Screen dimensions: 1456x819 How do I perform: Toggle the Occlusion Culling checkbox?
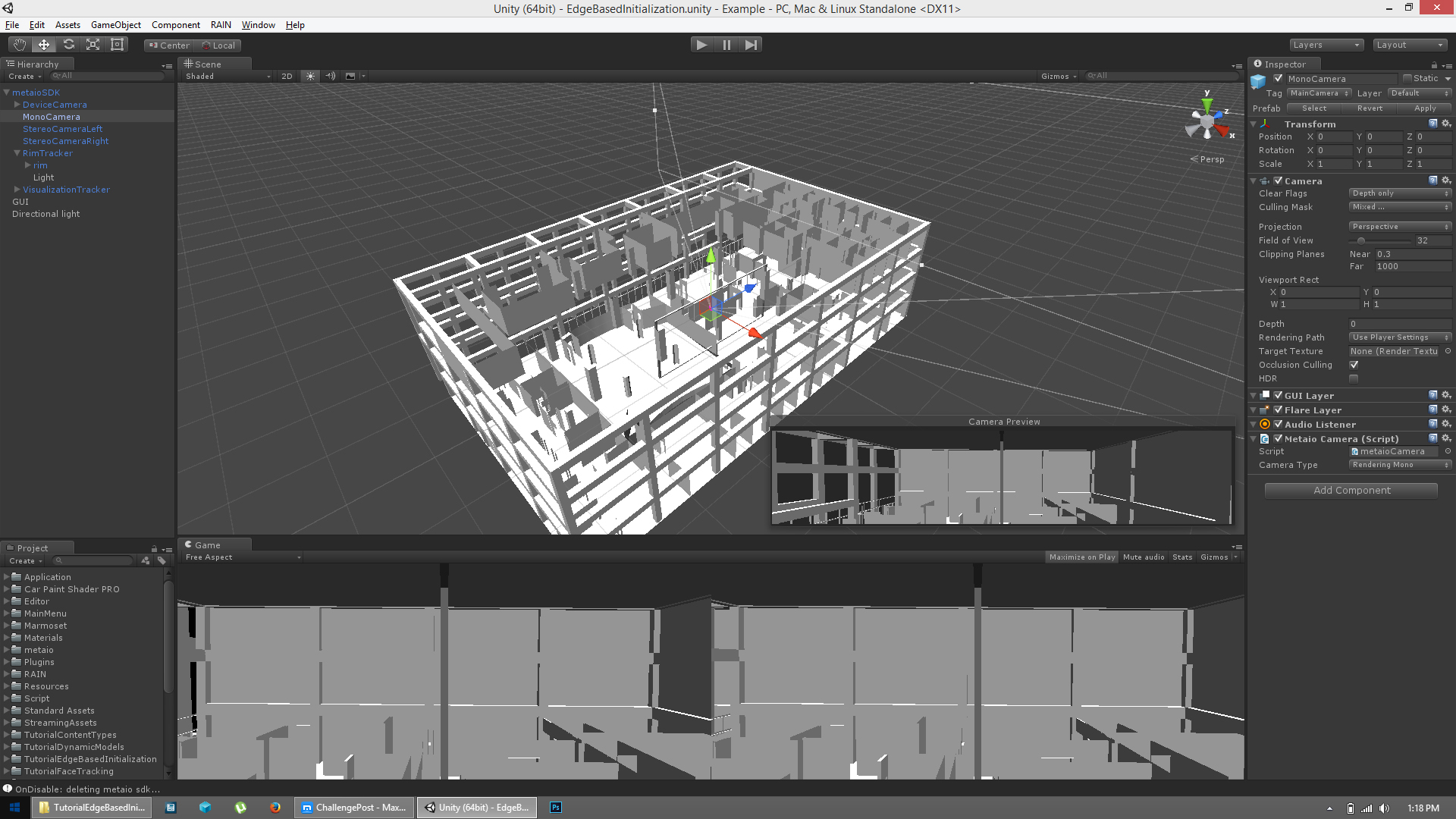(x=1354, y=365)
